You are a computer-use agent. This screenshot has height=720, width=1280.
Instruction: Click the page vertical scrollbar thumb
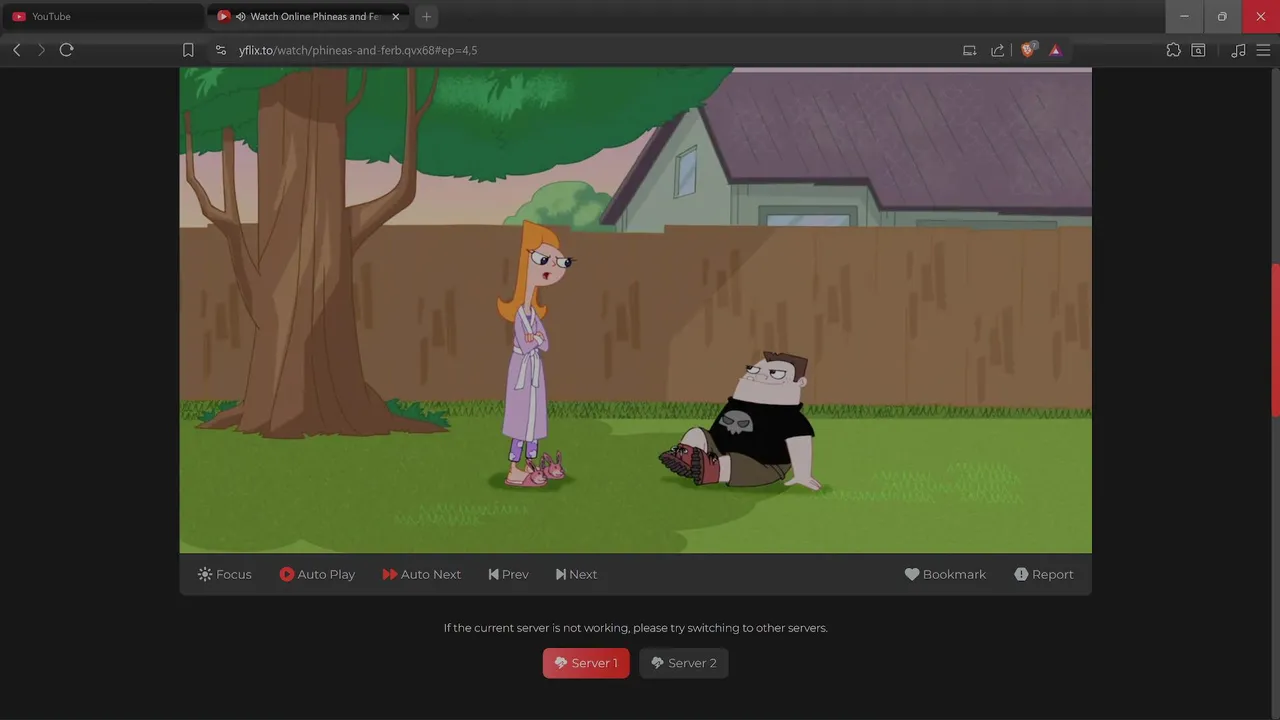point(1275,340)
